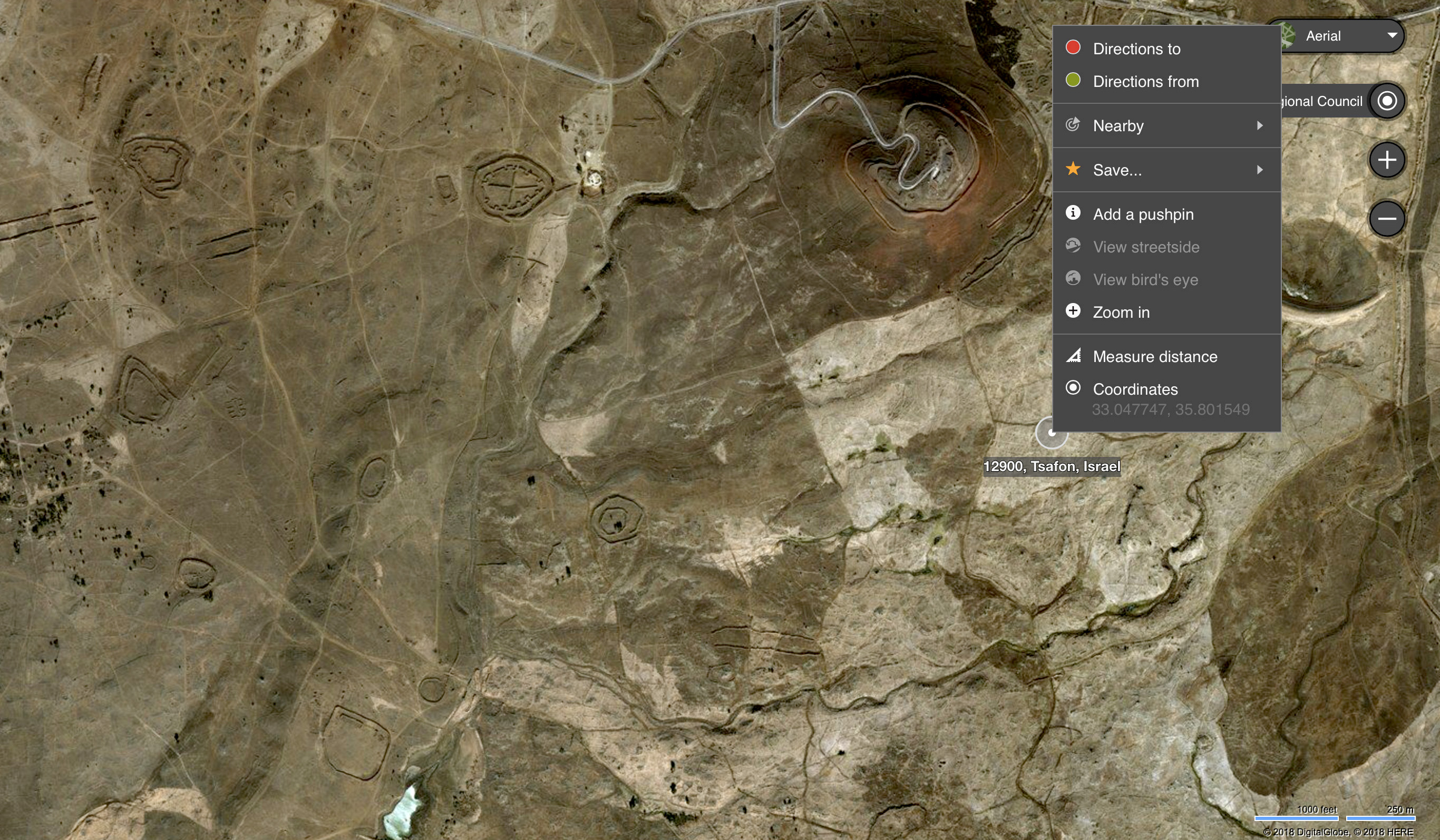Click the Add a pushpin info icon
This screenshot has height=840, width=1440.
tap(1073, 213)
